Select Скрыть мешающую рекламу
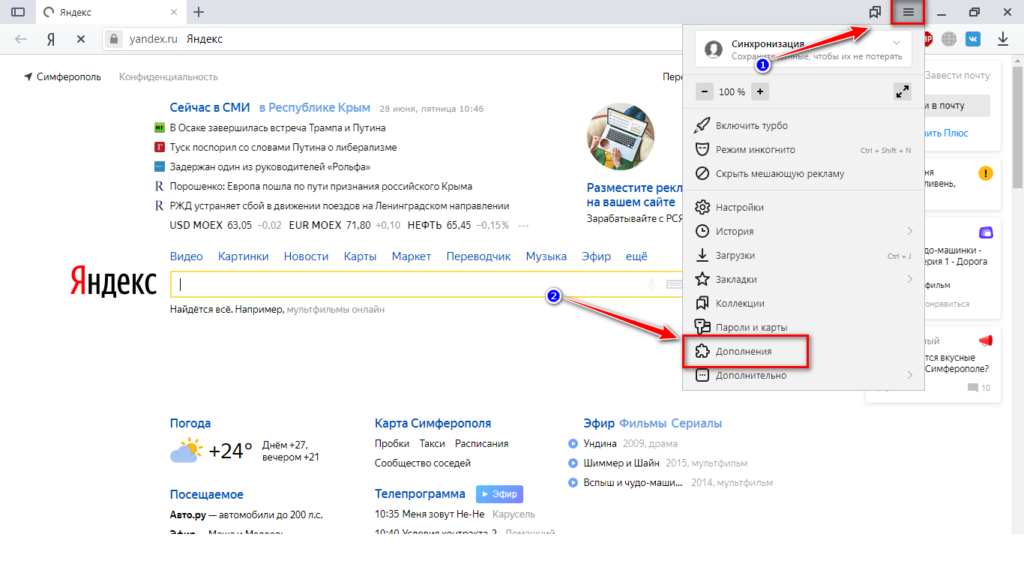Screen dimensions: 1024x576 click(x=803, y=174)
